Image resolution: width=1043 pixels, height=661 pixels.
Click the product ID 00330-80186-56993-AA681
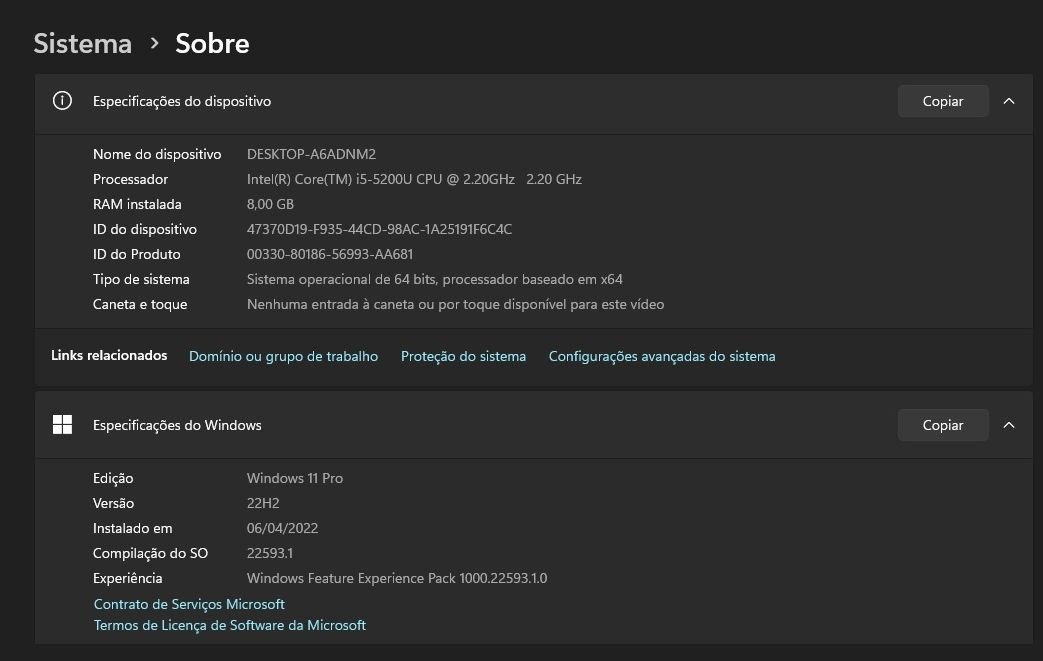pyautogui.click(x=330, y=255)
